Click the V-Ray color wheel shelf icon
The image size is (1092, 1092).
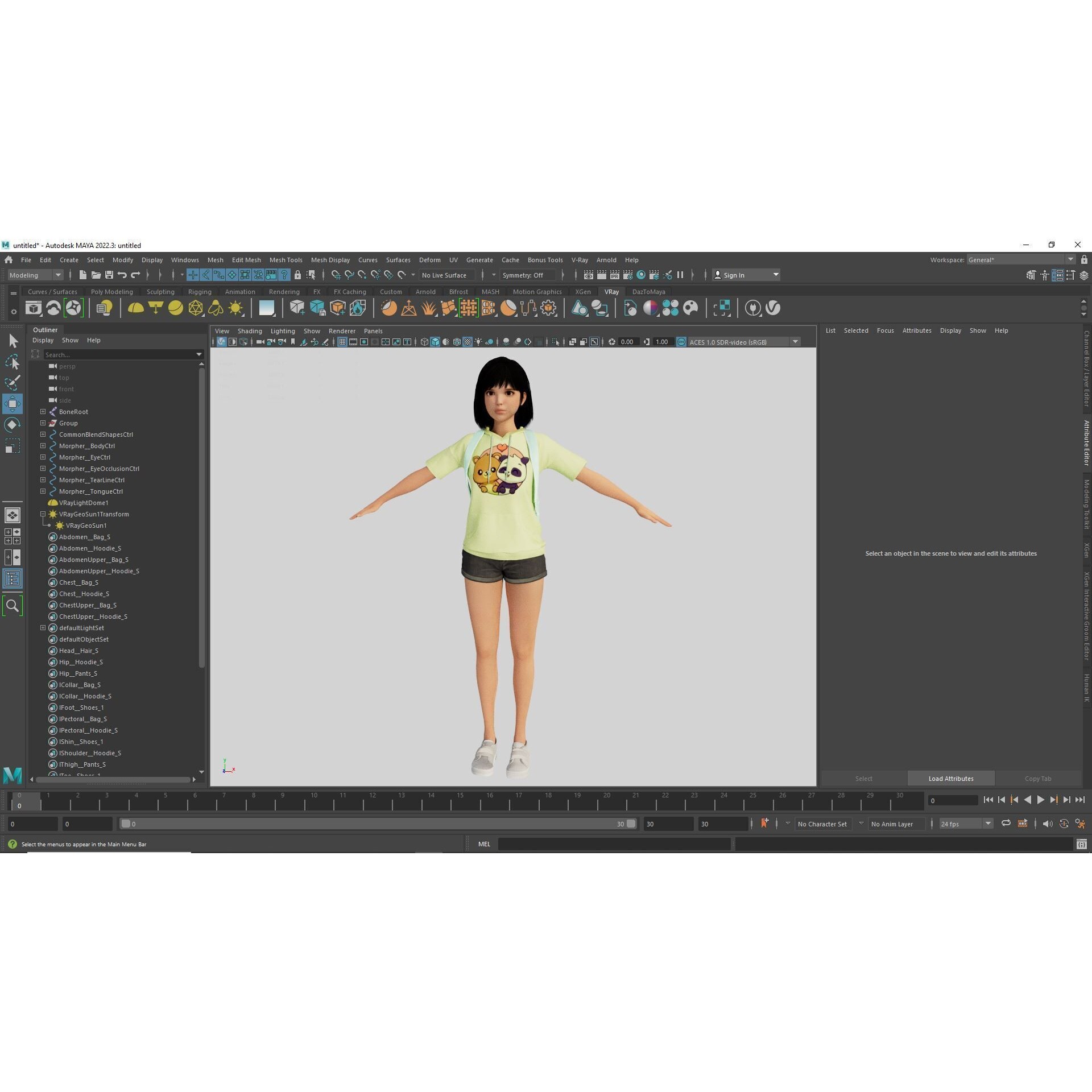pos(651,308)
